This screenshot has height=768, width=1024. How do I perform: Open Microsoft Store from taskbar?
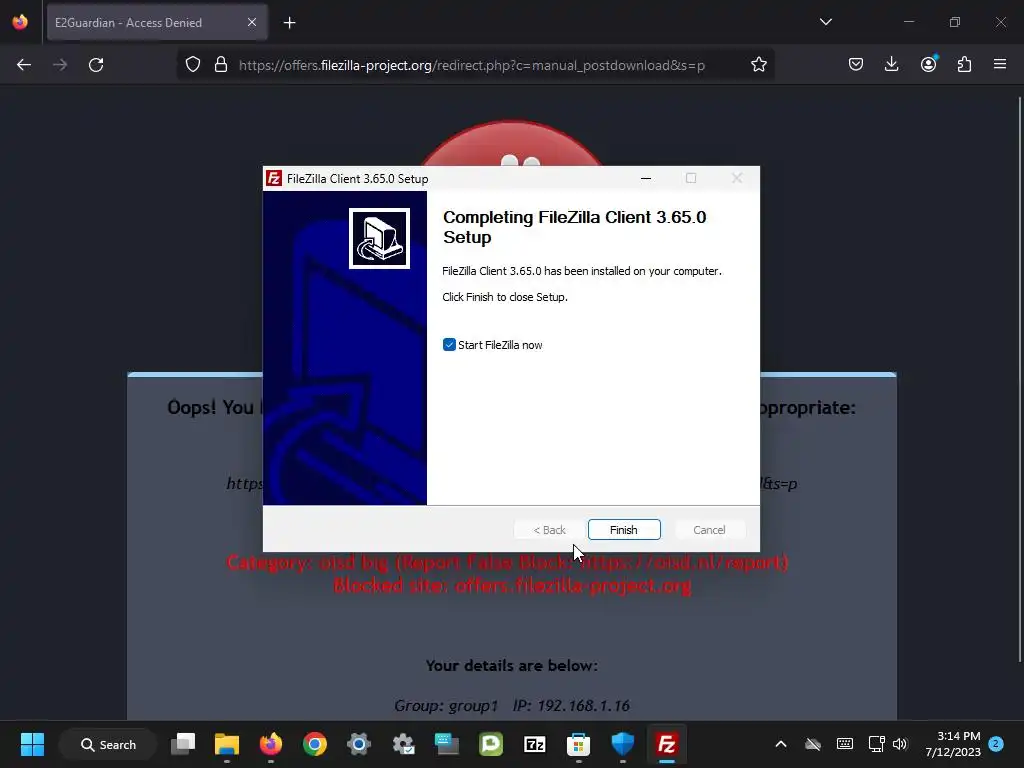[x=578, y=744]
